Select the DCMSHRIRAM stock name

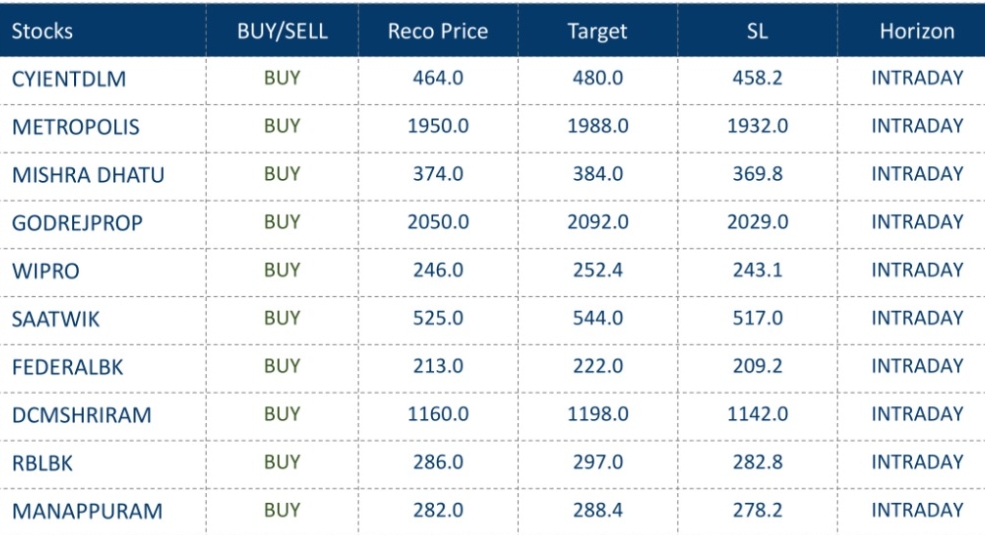(x=82, y=415)
